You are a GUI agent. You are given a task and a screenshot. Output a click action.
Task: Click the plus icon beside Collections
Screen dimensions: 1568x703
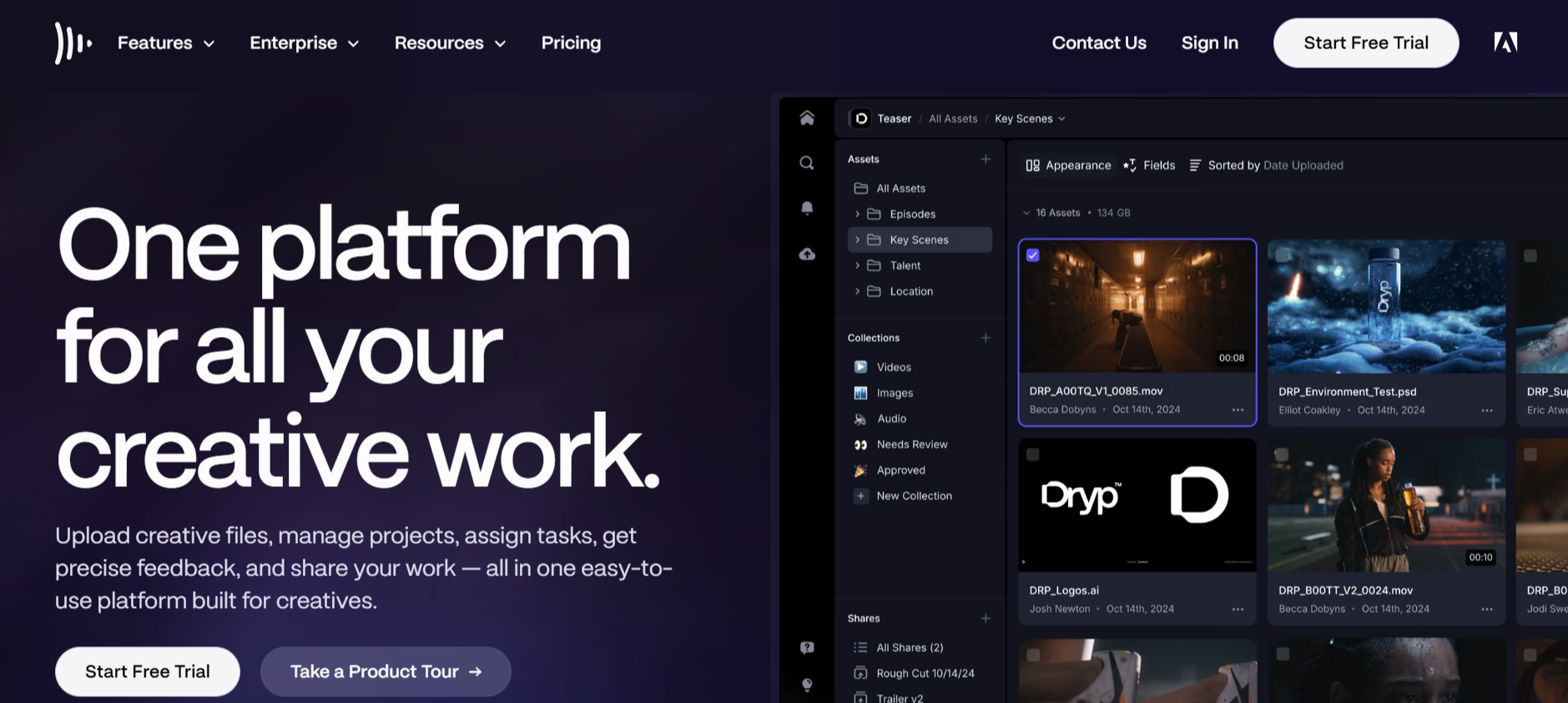986,338
